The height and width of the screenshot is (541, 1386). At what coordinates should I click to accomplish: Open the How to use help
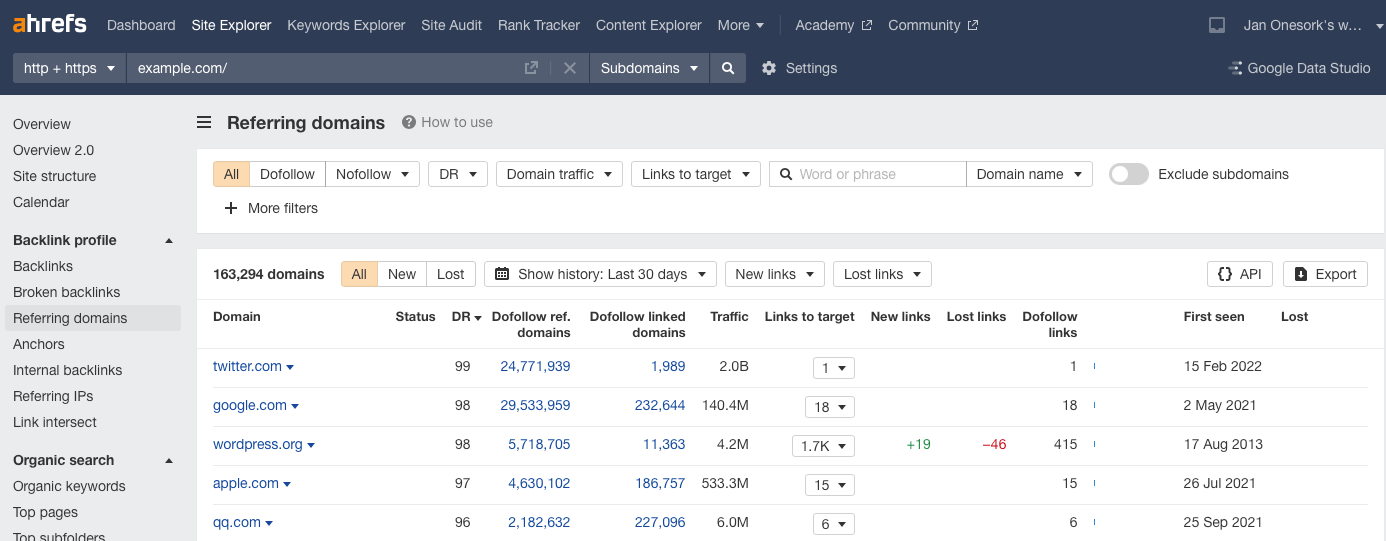tap(447, 122)
